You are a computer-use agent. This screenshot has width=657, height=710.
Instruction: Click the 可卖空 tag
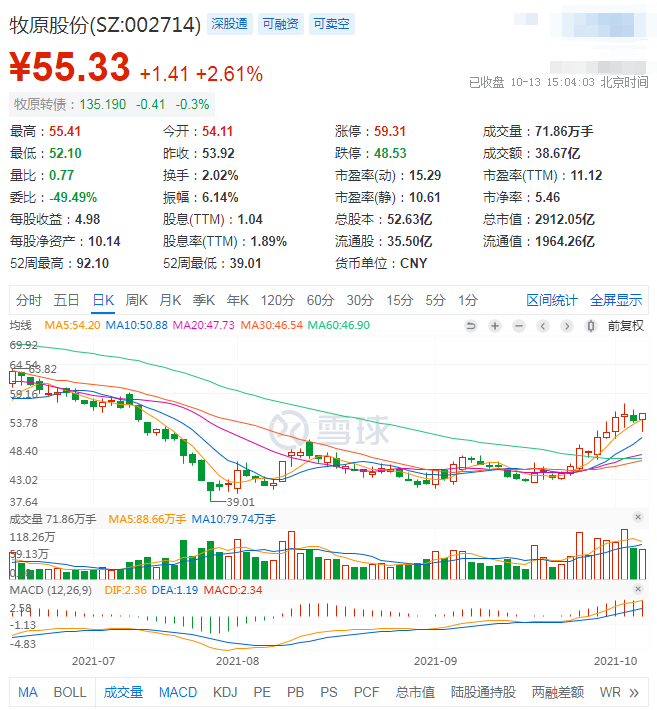(332, 24)
